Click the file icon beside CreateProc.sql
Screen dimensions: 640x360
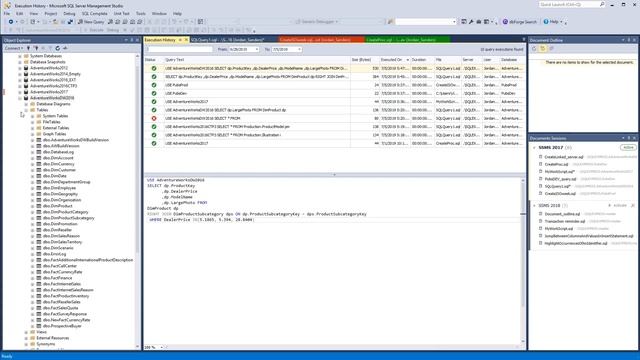click(x=540, y=164)
